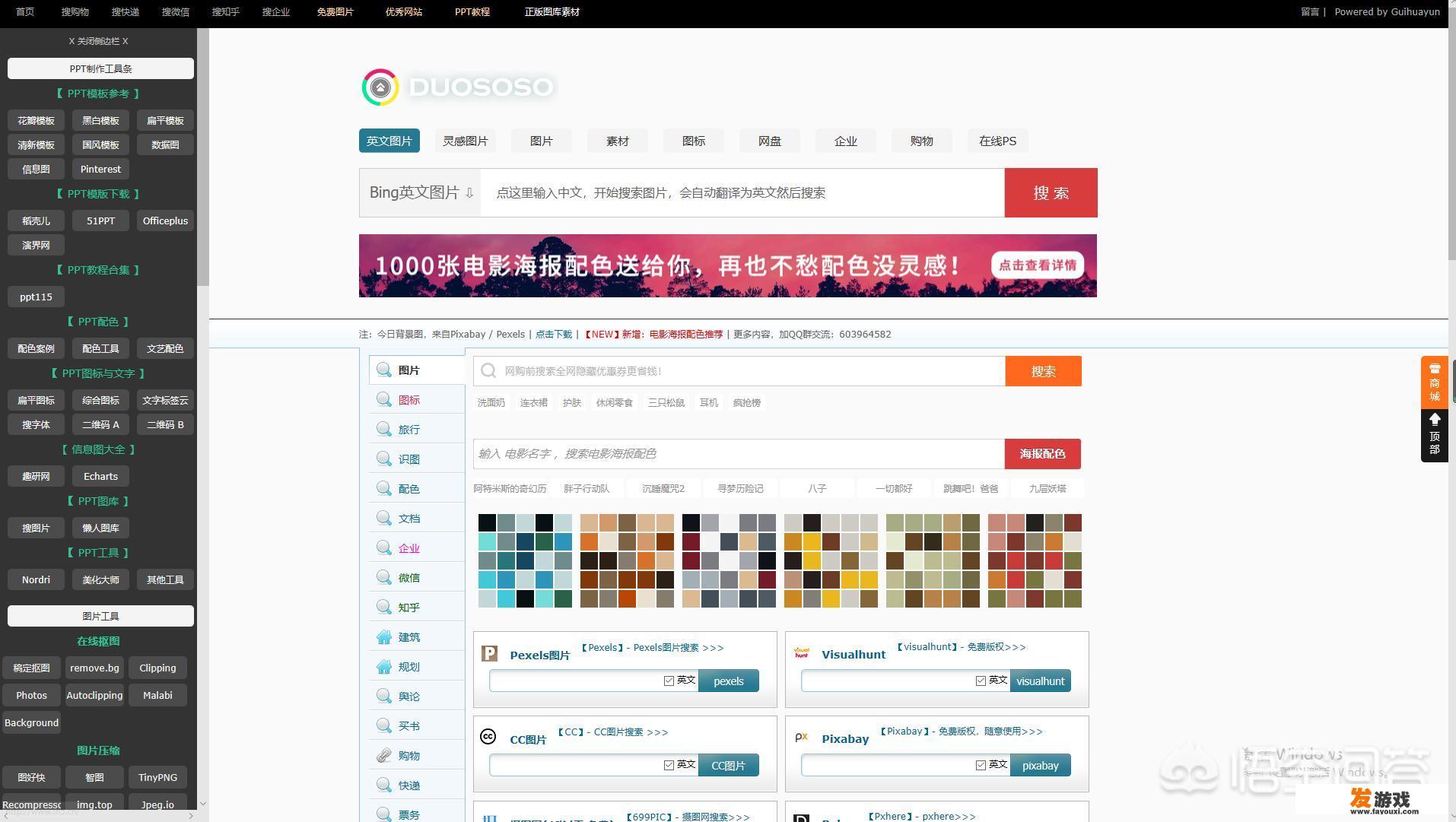Image resolution: width=1456 pixels, height=822 pixels.
Task: Open the 商城 shop icon on right edge
Action: click(1435, 382)
